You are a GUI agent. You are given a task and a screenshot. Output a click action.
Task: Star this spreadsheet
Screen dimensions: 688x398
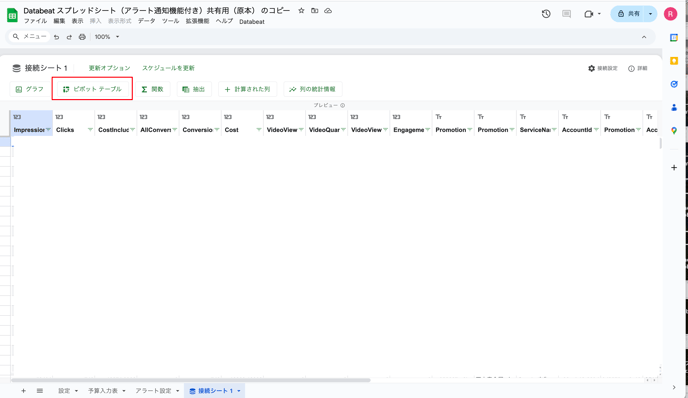(x=301, y=11)
